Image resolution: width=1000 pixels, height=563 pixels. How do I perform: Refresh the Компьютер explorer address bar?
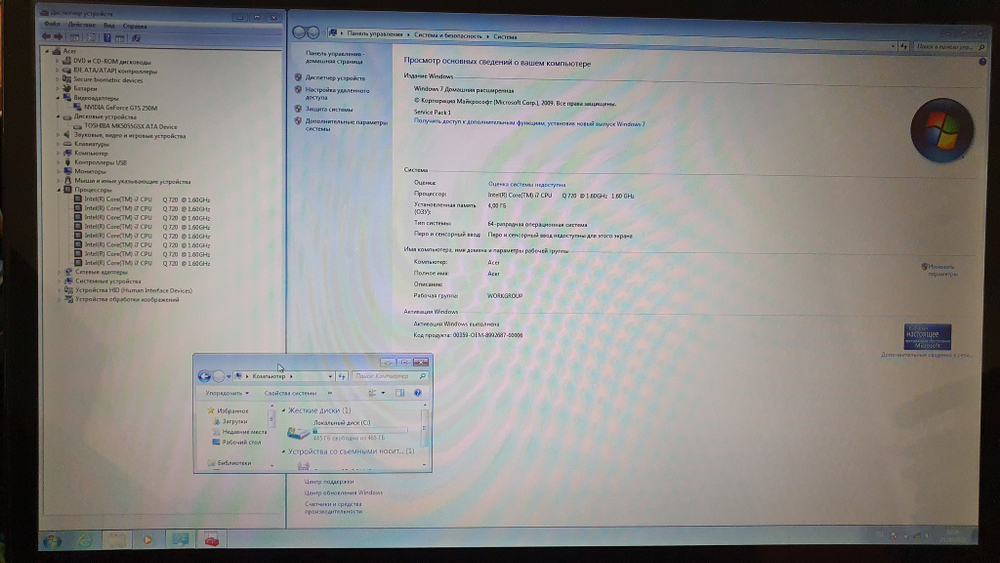pyautogui.click(x=342, y=376)
